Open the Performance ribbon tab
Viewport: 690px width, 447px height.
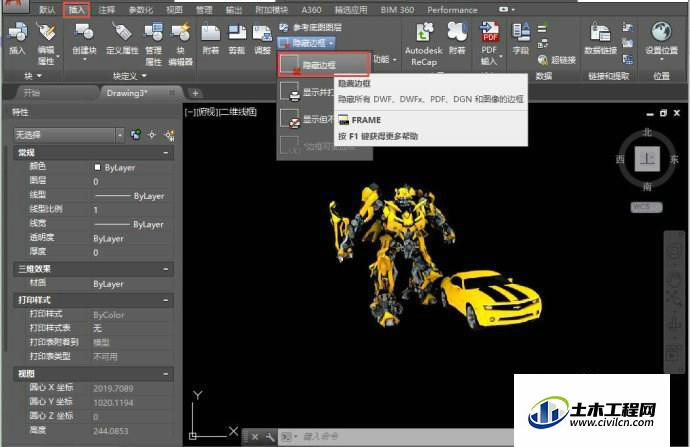point(452,10)
